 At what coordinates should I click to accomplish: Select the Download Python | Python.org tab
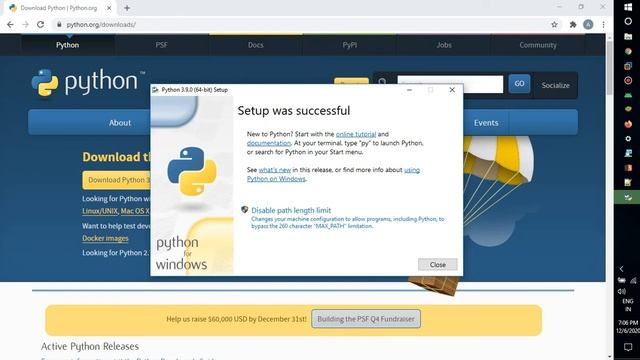tap(59, 8)
